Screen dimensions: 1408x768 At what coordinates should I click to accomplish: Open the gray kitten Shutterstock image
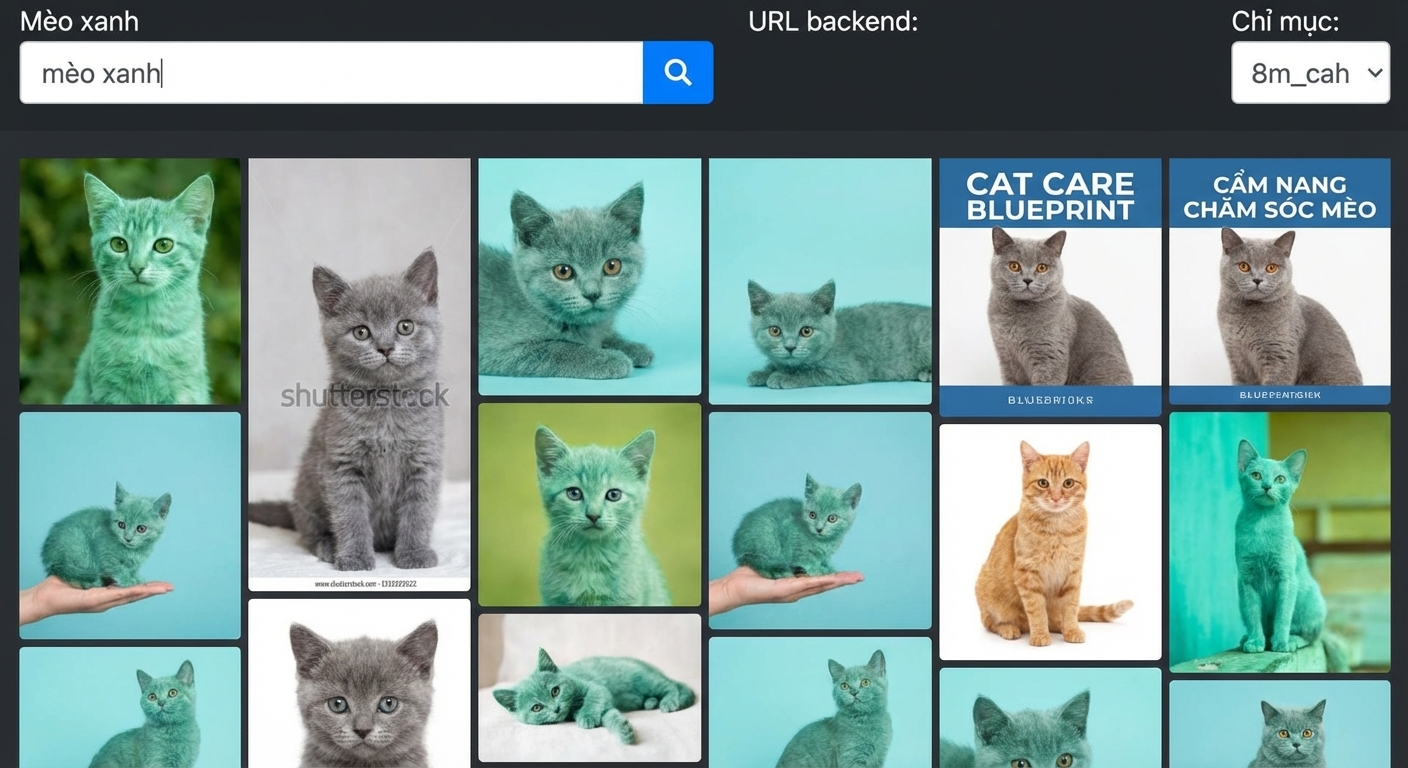tap(359, 374)
